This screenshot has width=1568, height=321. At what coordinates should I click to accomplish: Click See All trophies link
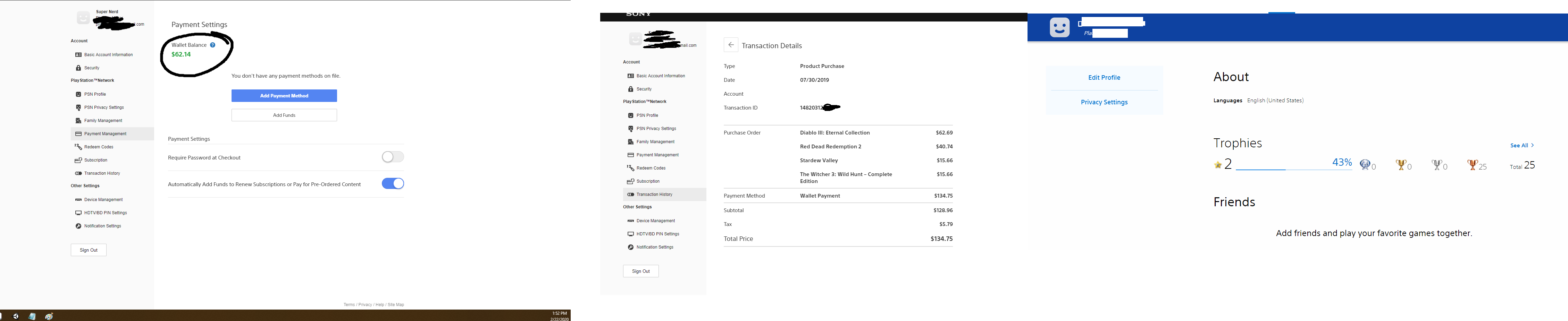(x=1522, y=146)
